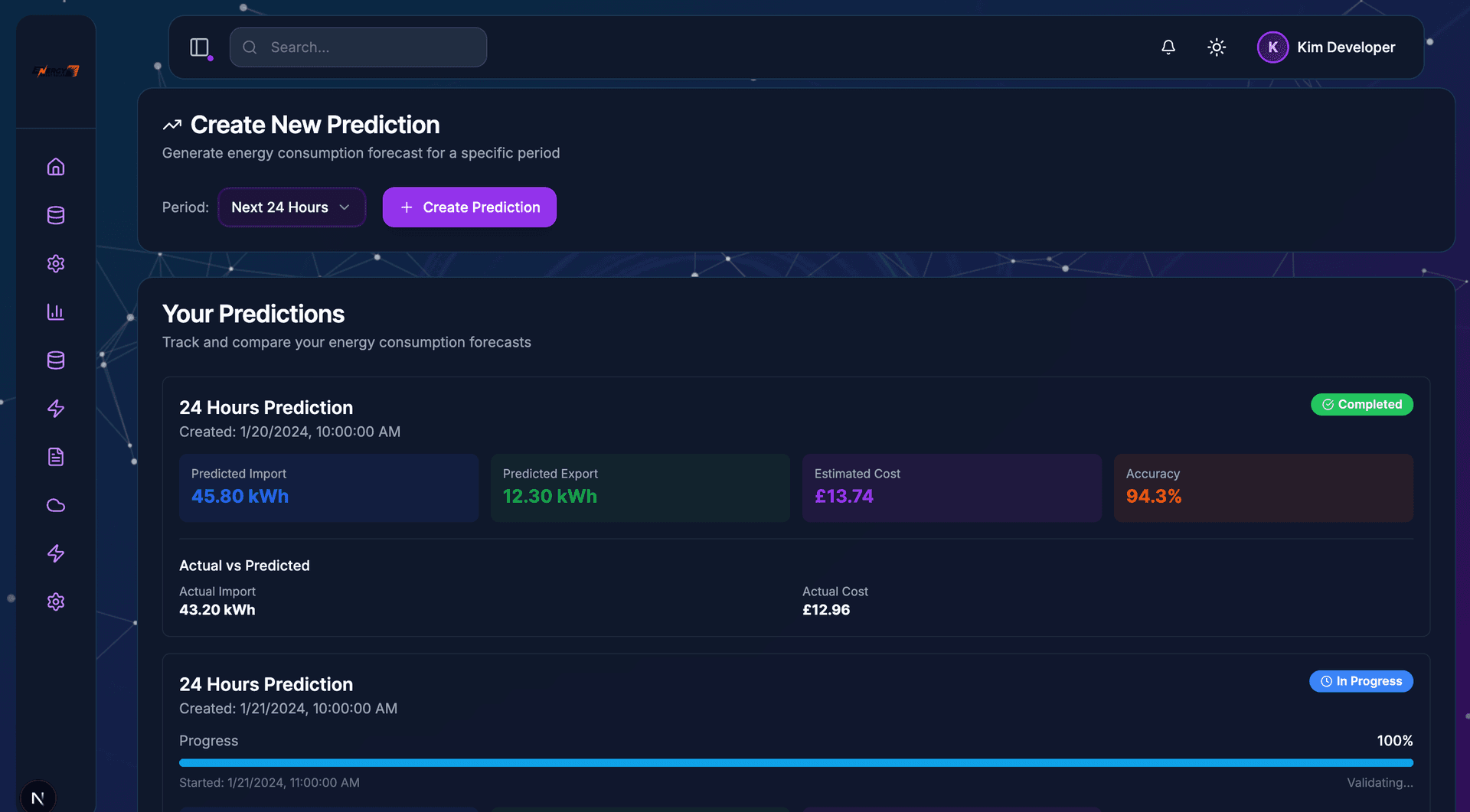The image size is (1470, 812).
Task: Click the purple 'K' user avatar
Action: point(1272,47)
